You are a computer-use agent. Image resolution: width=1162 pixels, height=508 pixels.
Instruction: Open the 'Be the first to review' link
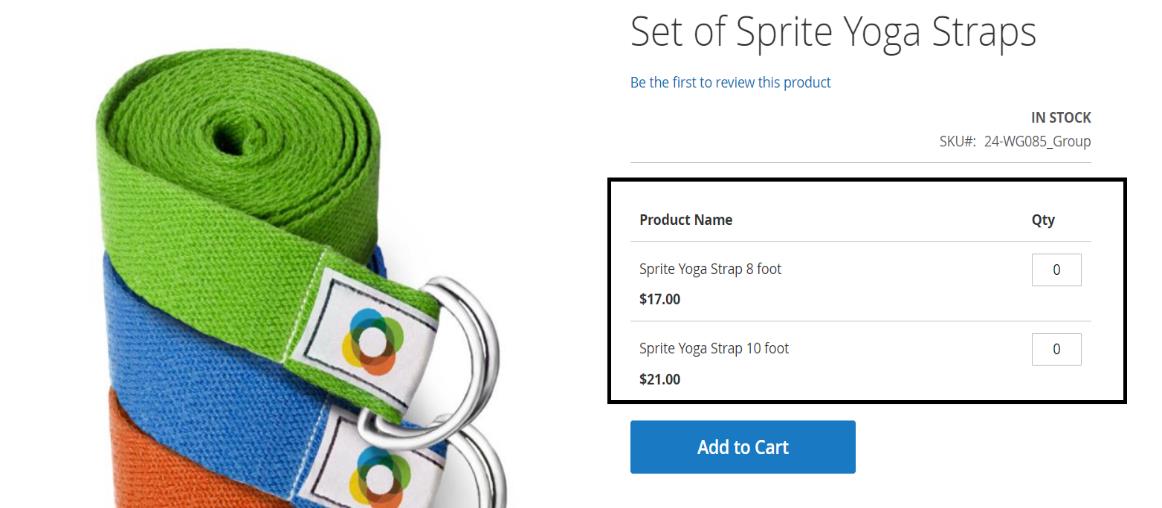(730, 82)
